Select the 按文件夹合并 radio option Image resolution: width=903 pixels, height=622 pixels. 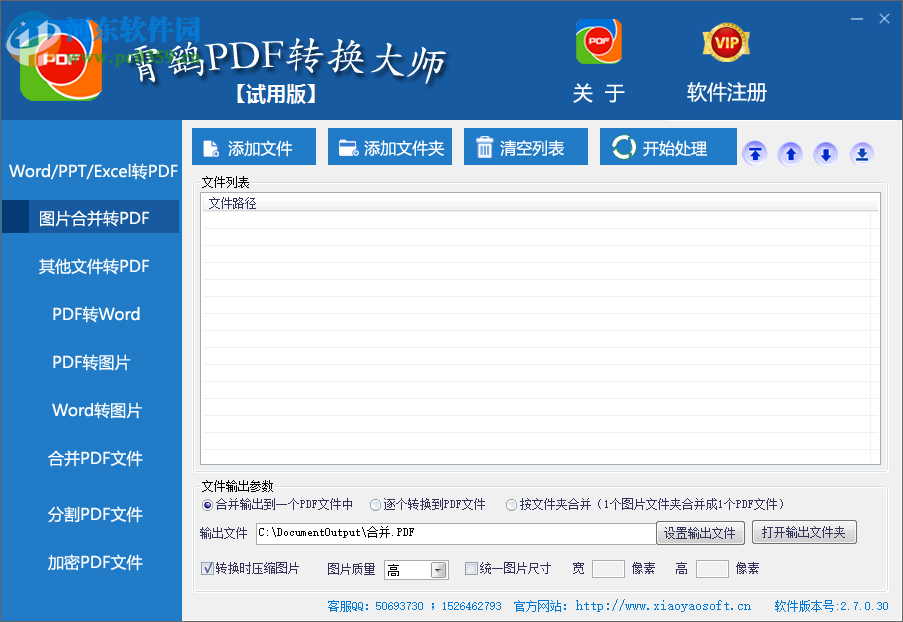512,505
